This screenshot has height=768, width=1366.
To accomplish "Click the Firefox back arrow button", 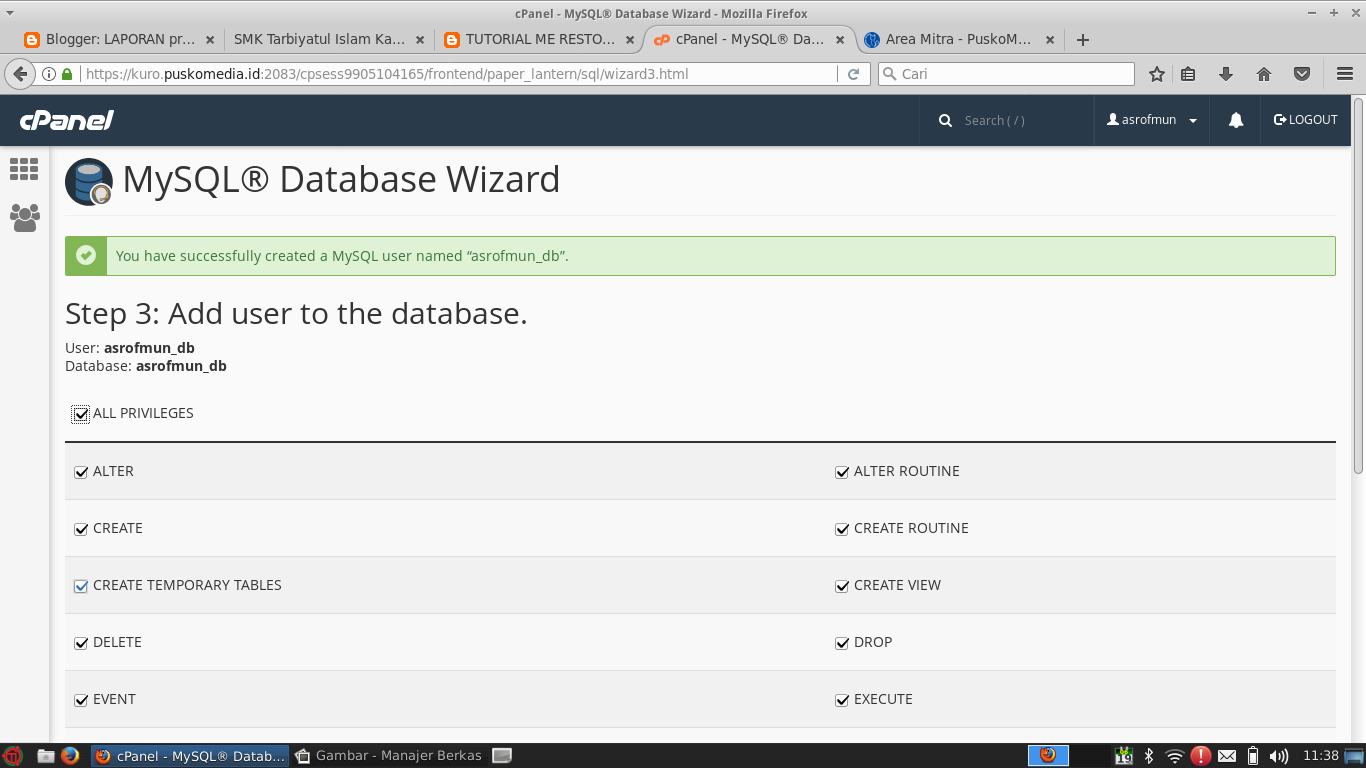I will 20,74.
